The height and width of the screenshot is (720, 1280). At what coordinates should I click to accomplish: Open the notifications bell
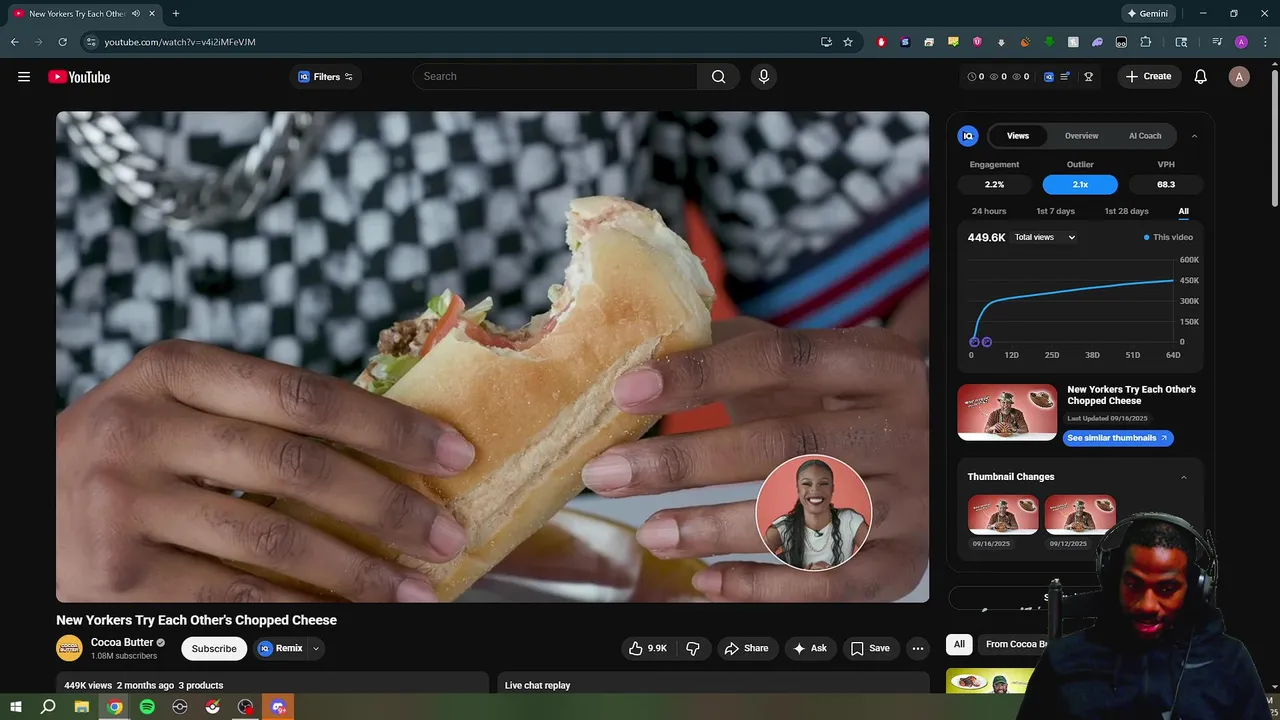pyautogui.click(x=1200, y=77)
